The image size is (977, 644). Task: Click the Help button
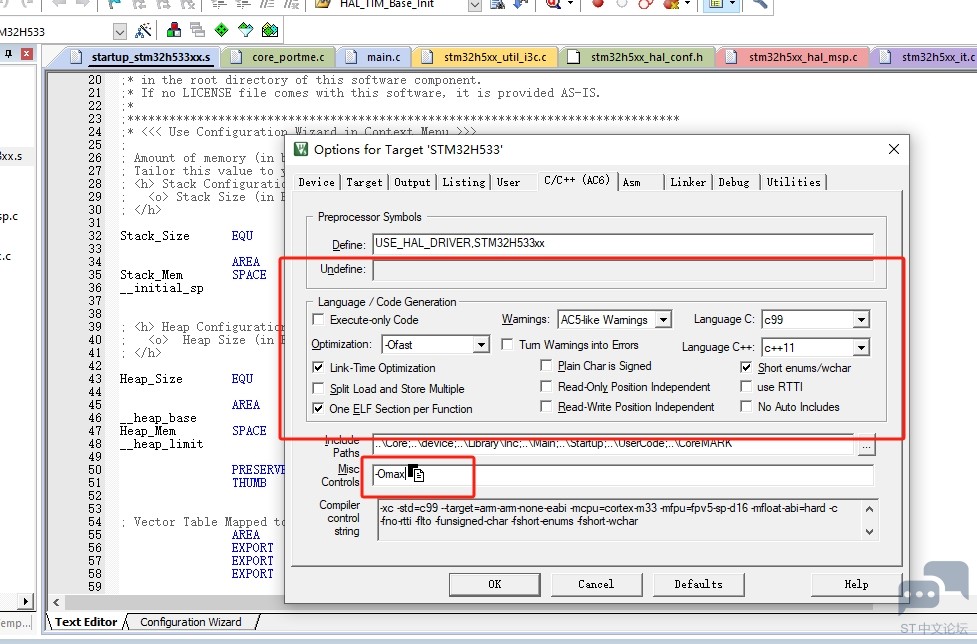click(x=856, y=584)
